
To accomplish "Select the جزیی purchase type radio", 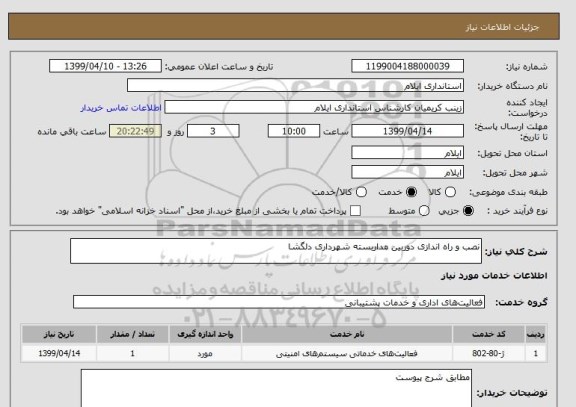I will (x=468, y=211).
